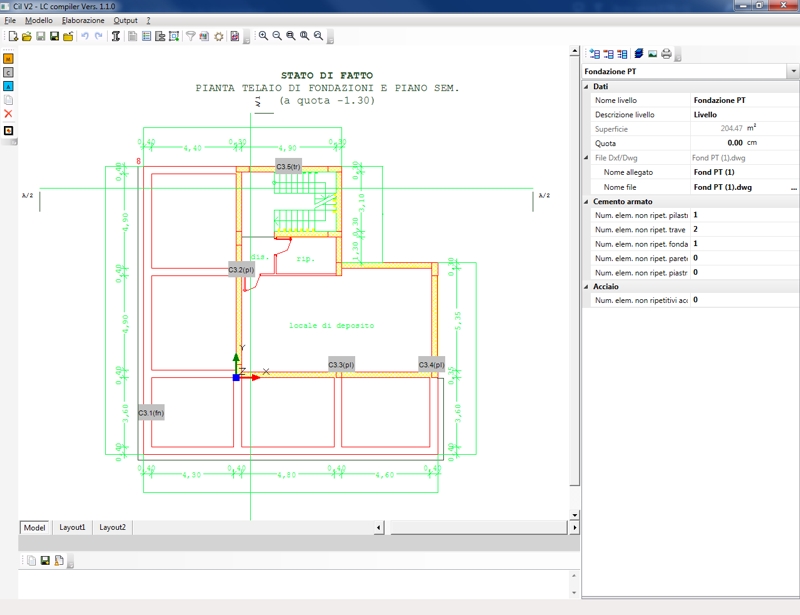The height and width of the screenshot is (615, 800).
Task: Select the C3.3(pl) element label in drawing
Action: click(x=342, y=365)
